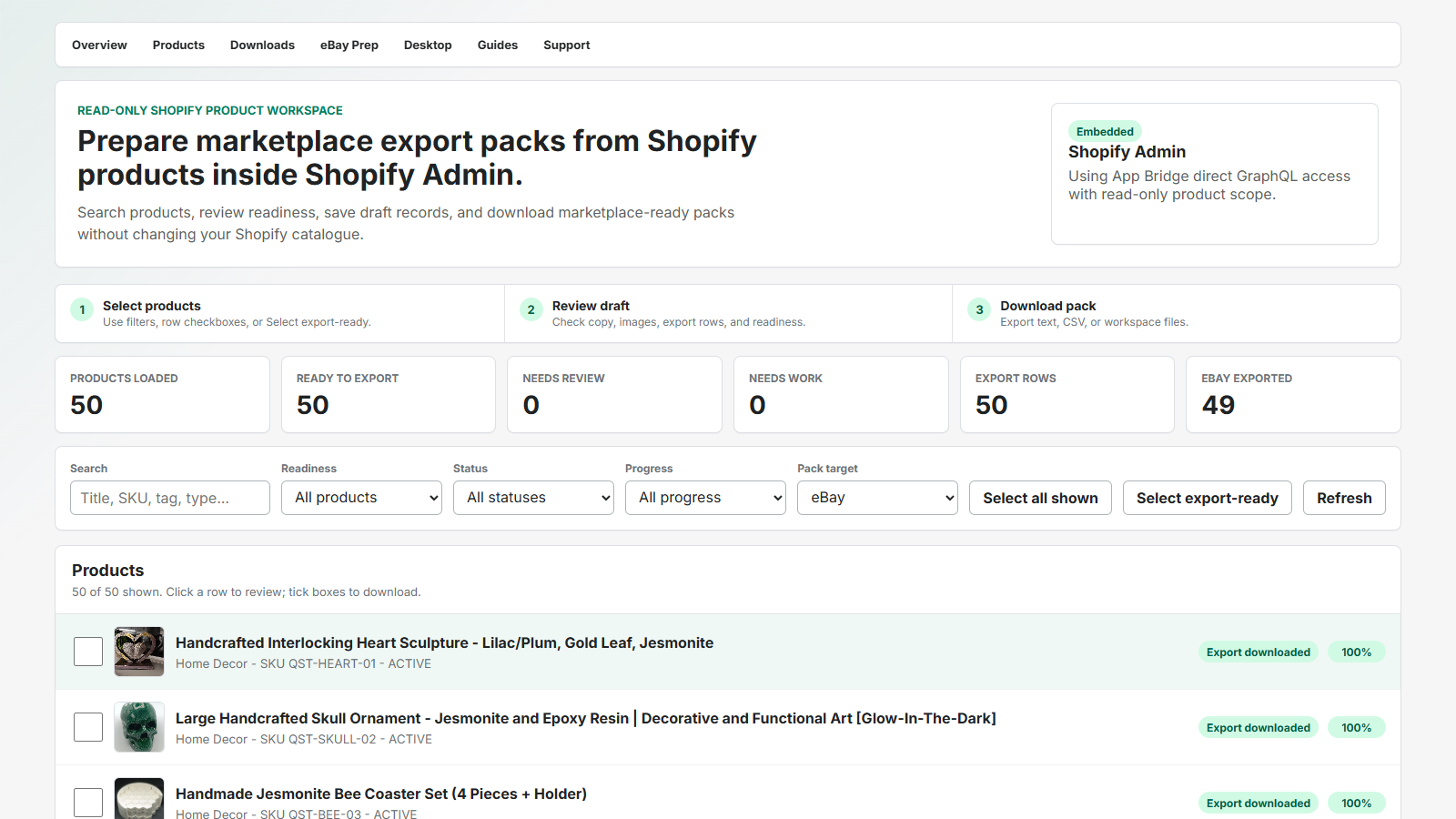Tick the Skull Ornament checkbox
This screenshot has height=819, width=1456.
tap(88, 727)
